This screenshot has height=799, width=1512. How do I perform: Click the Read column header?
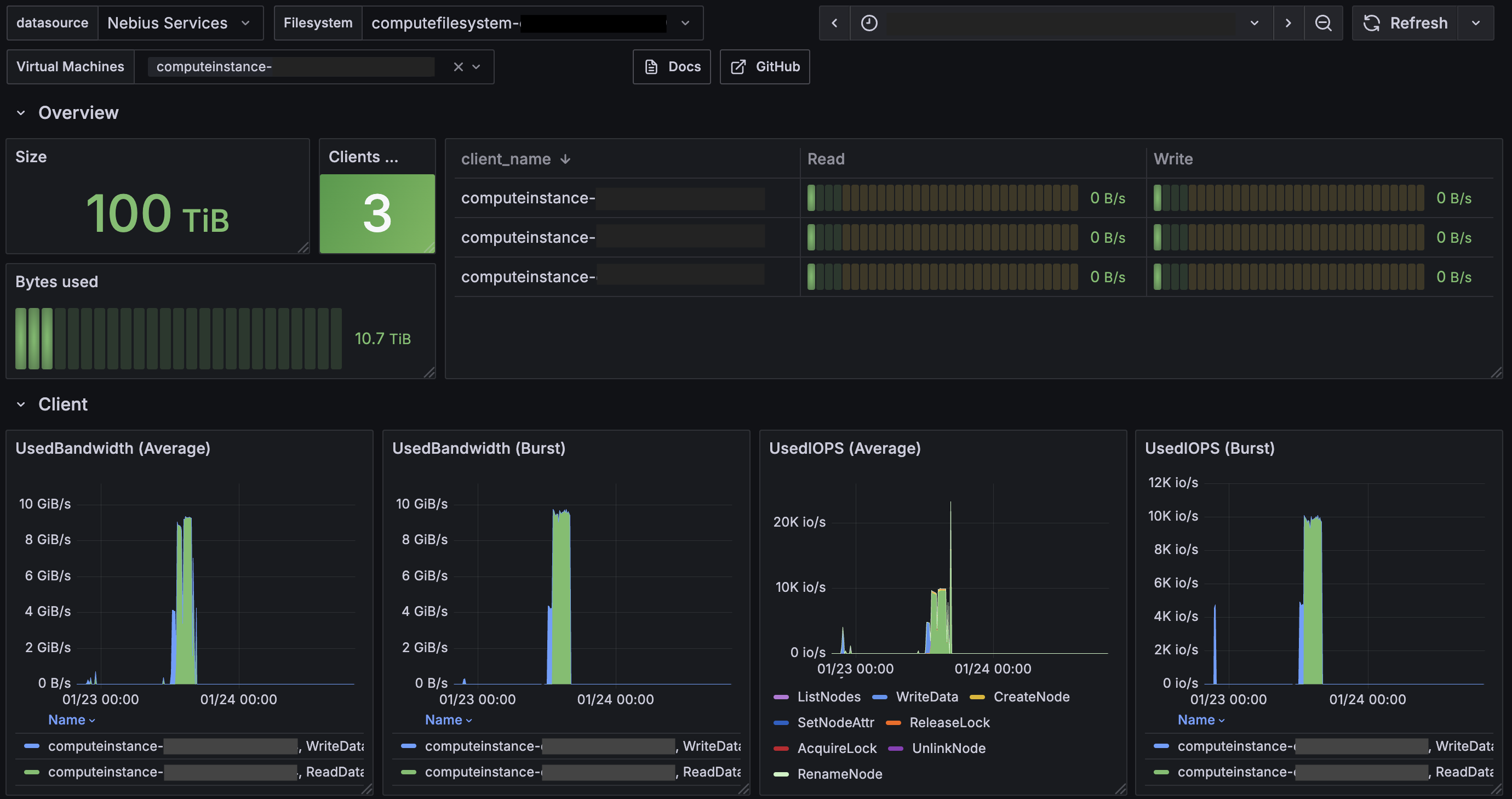point(826,159)
